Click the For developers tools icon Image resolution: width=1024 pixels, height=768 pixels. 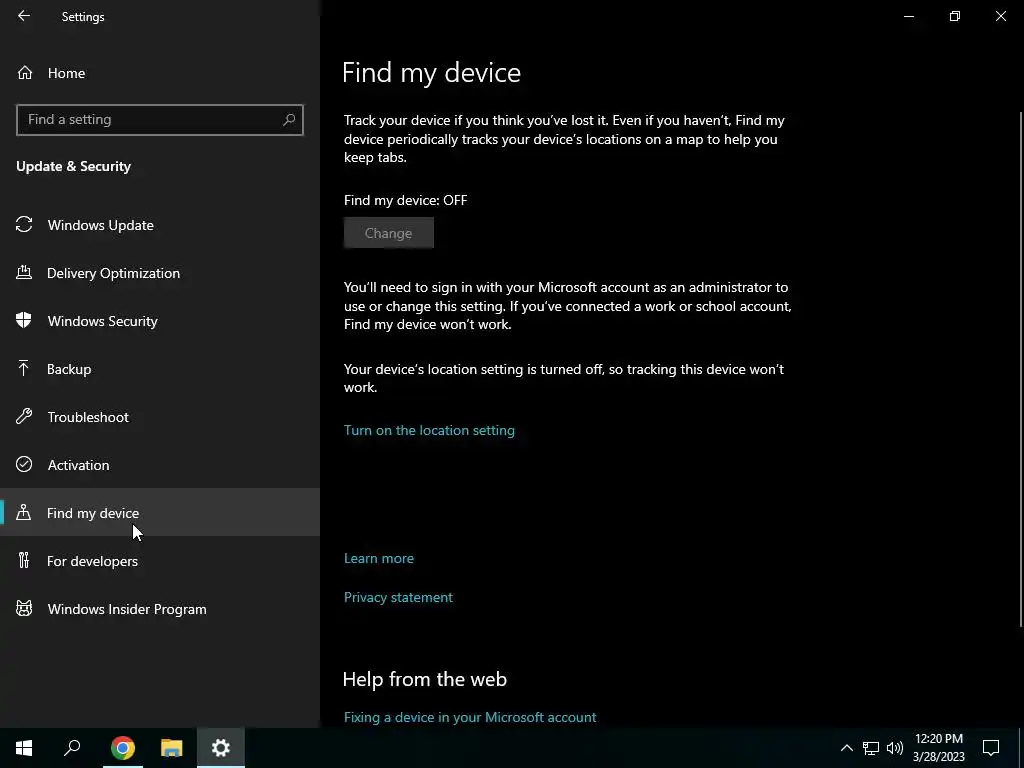coord(24,560)
